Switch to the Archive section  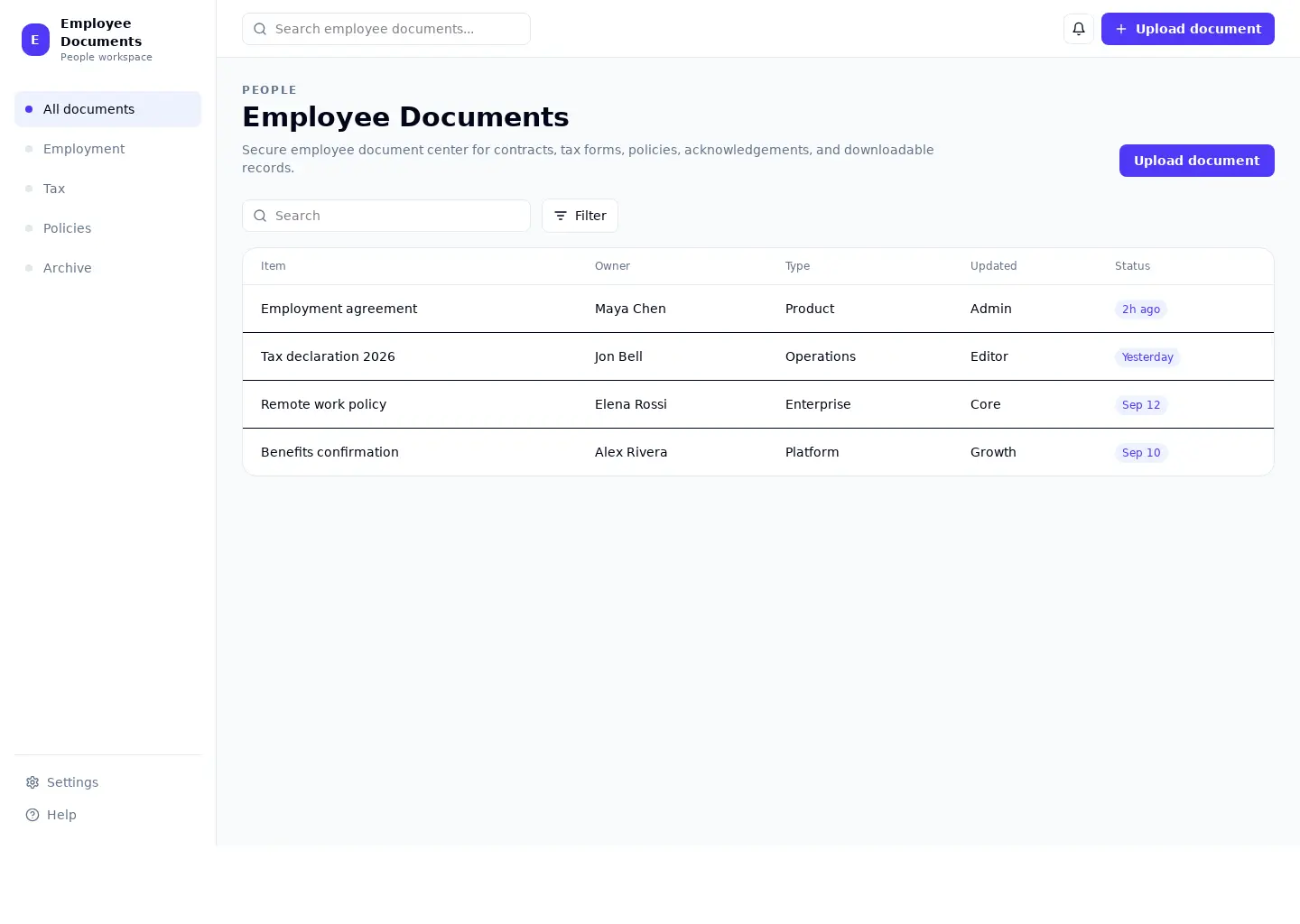point(107,268)
